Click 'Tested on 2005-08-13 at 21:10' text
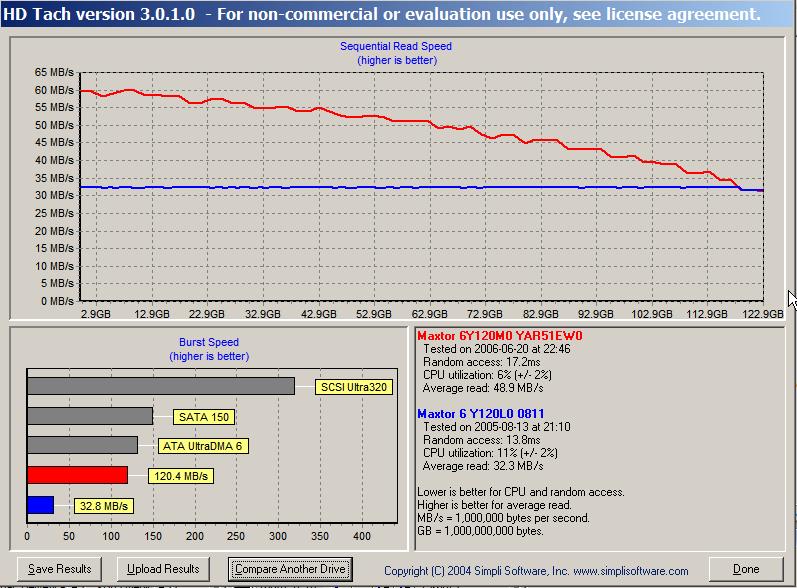The width and height of the screenshot is (797, 588). [x=497, y=427]
